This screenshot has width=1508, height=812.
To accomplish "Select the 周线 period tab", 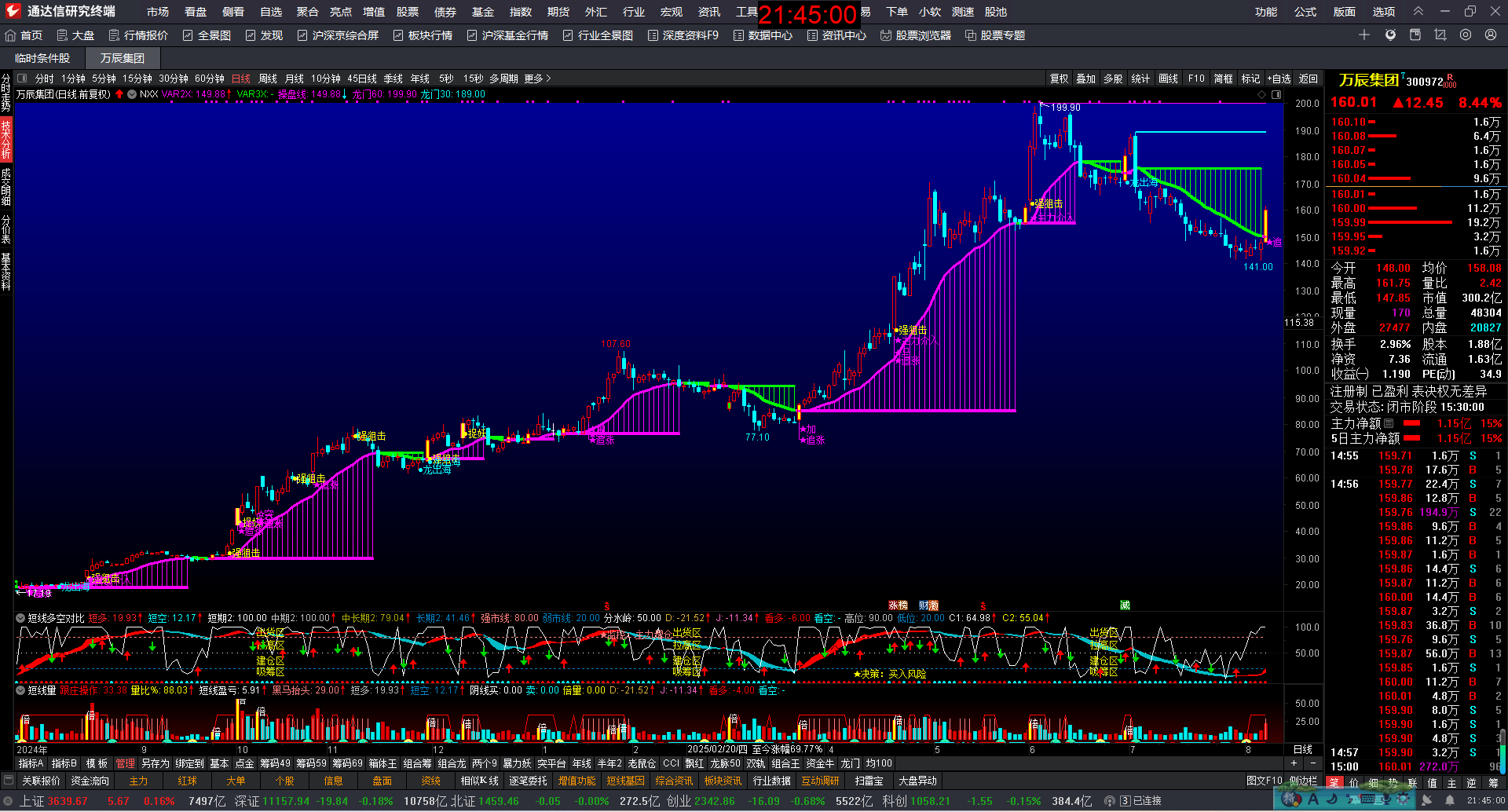I will 268,79.
